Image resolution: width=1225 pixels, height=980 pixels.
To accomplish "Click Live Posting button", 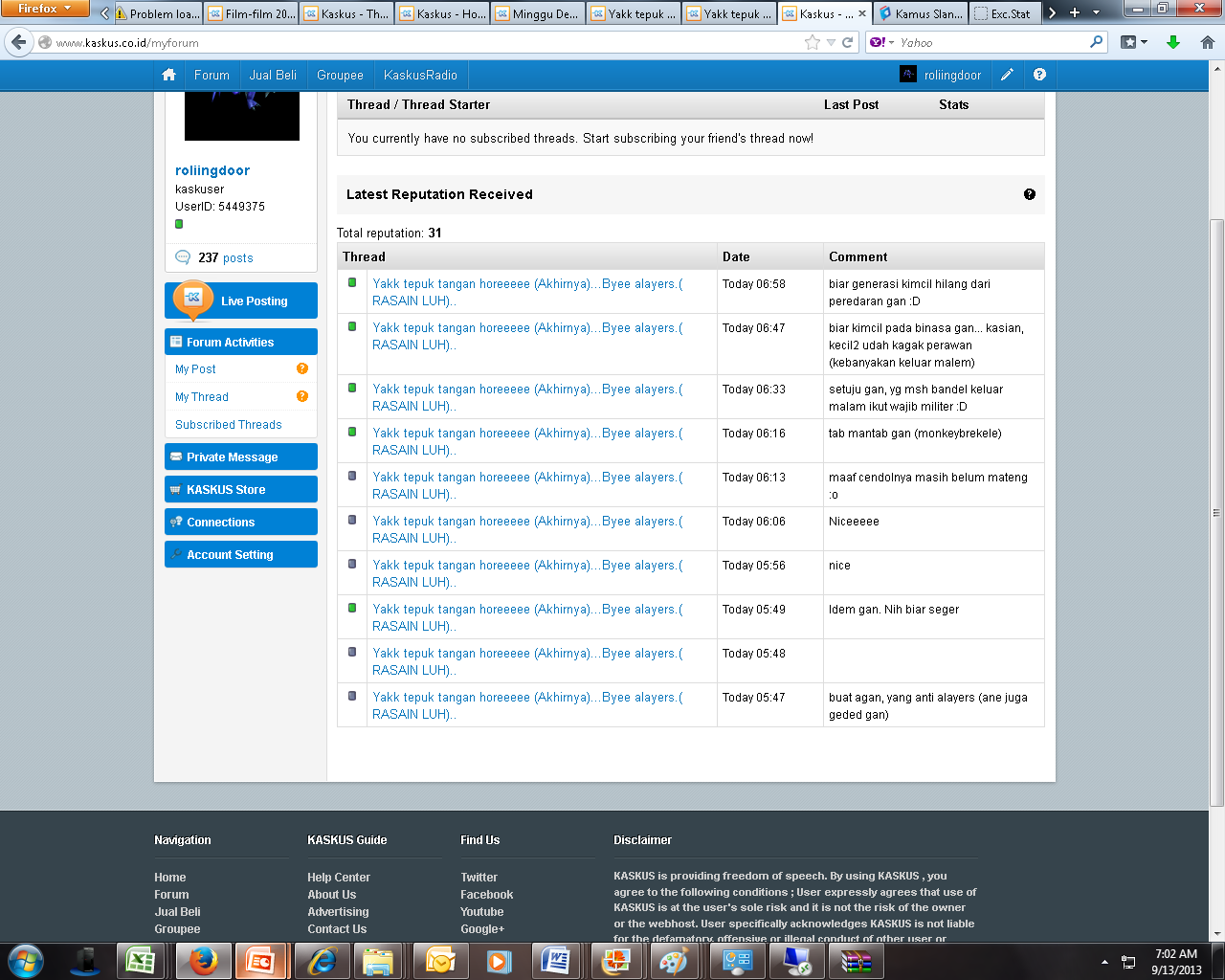I will coord(241,301).
